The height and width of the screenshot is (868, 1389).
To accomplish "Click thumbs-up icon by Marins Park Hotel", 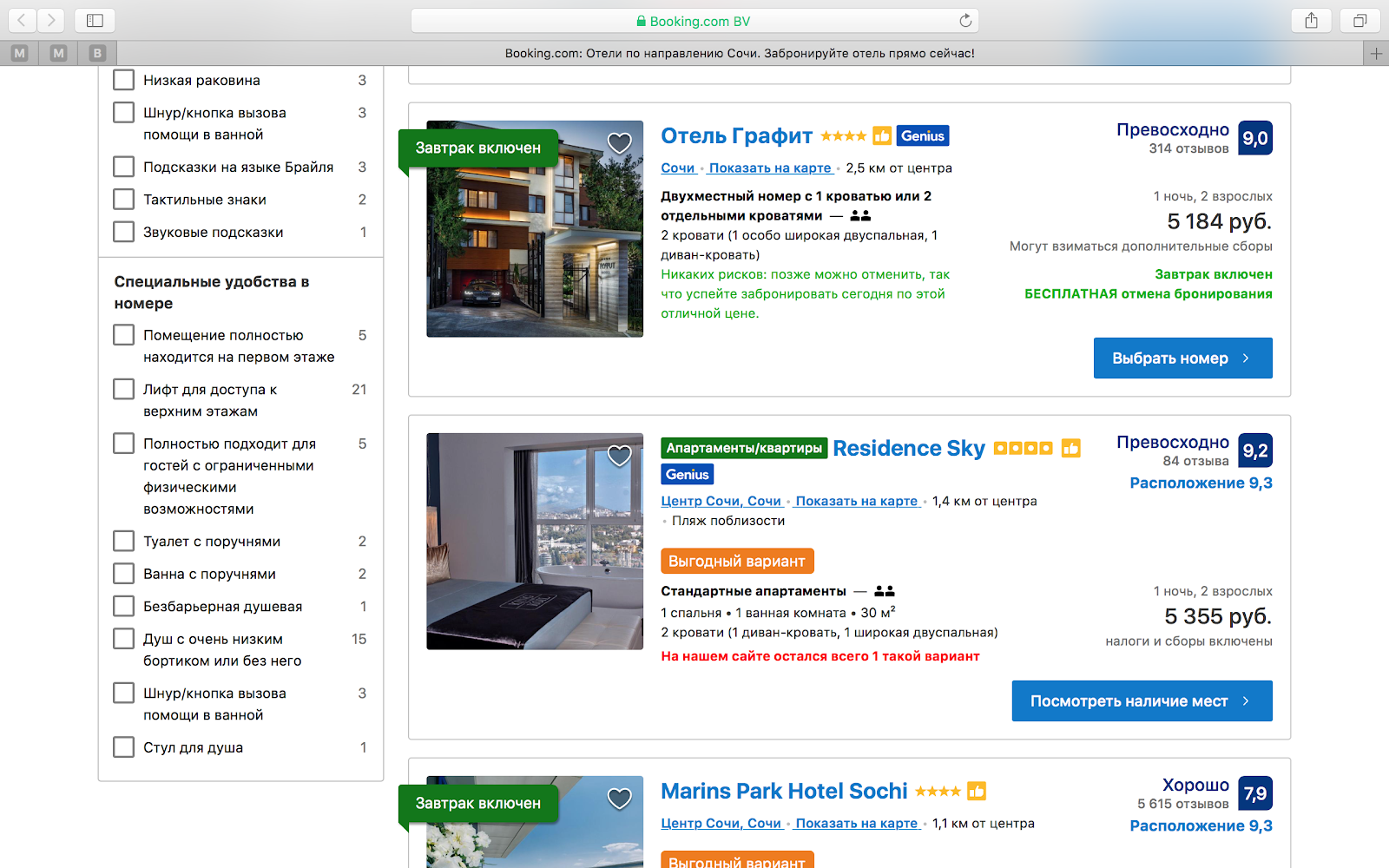I will [977, 791].
